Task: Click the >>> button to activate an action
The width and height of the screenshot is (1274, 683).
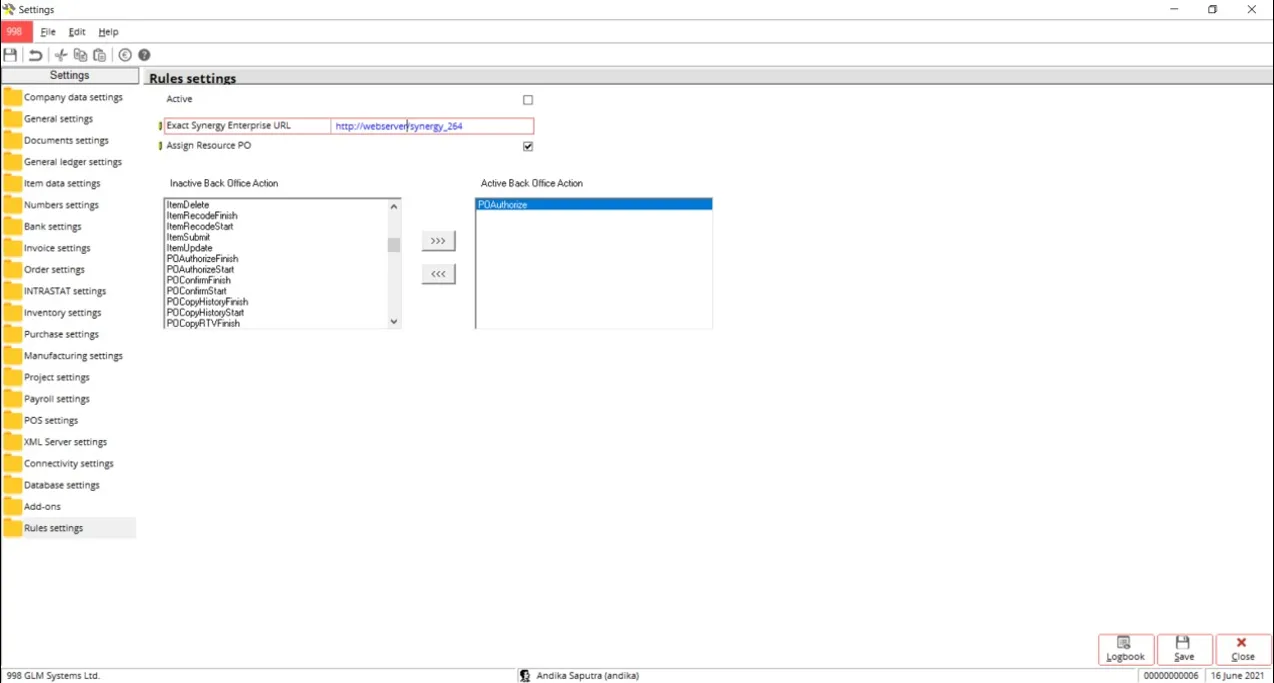Action: [438, 240]
